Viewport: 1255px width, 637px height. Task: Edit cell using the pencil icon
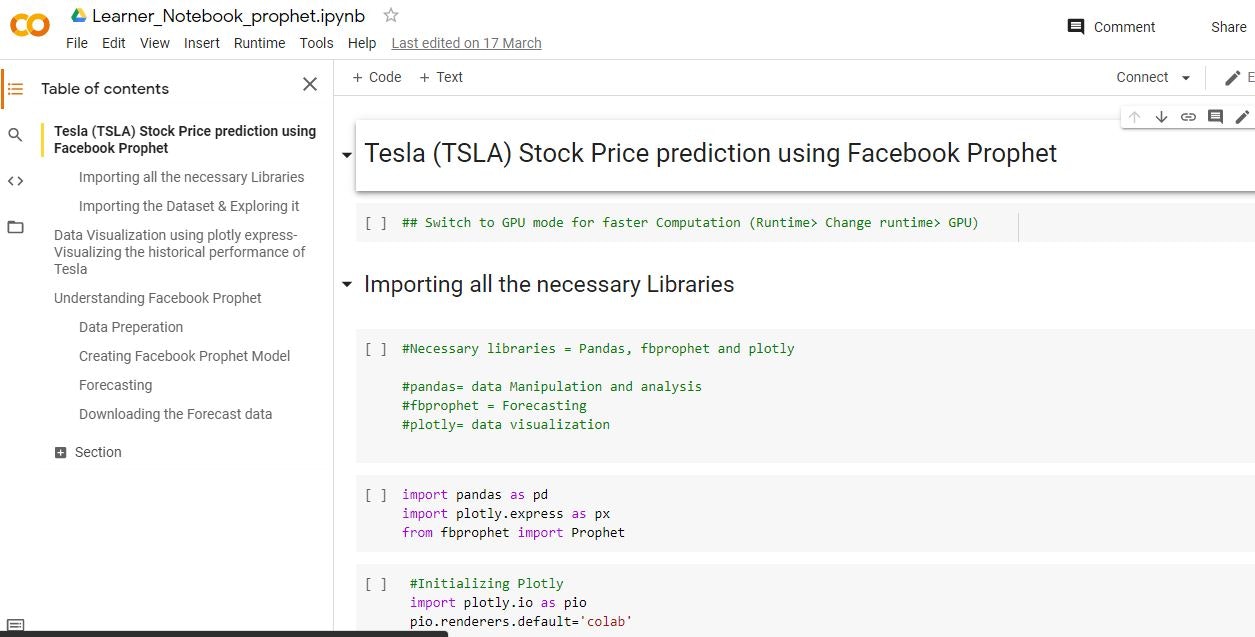(1242, 117)
